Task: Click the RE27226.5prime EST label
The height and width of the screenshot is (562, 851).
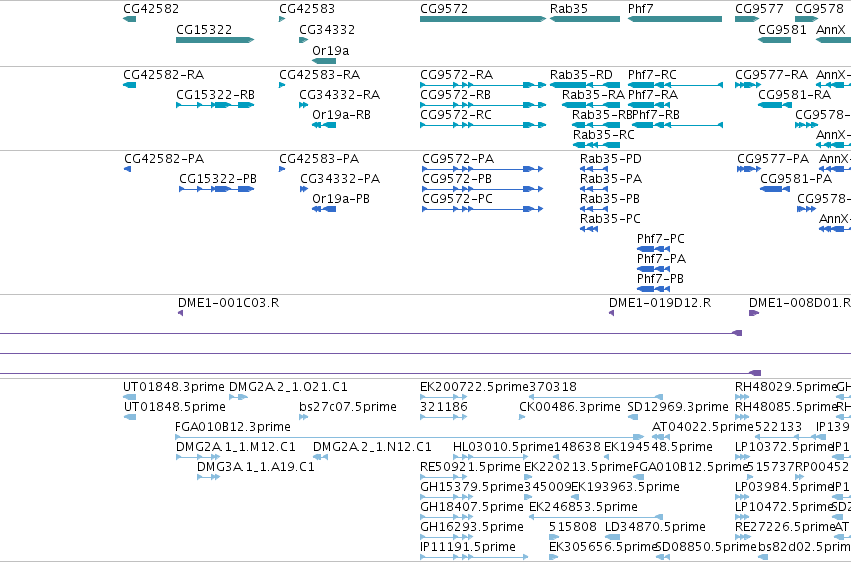Action: [x=784, y=527]
